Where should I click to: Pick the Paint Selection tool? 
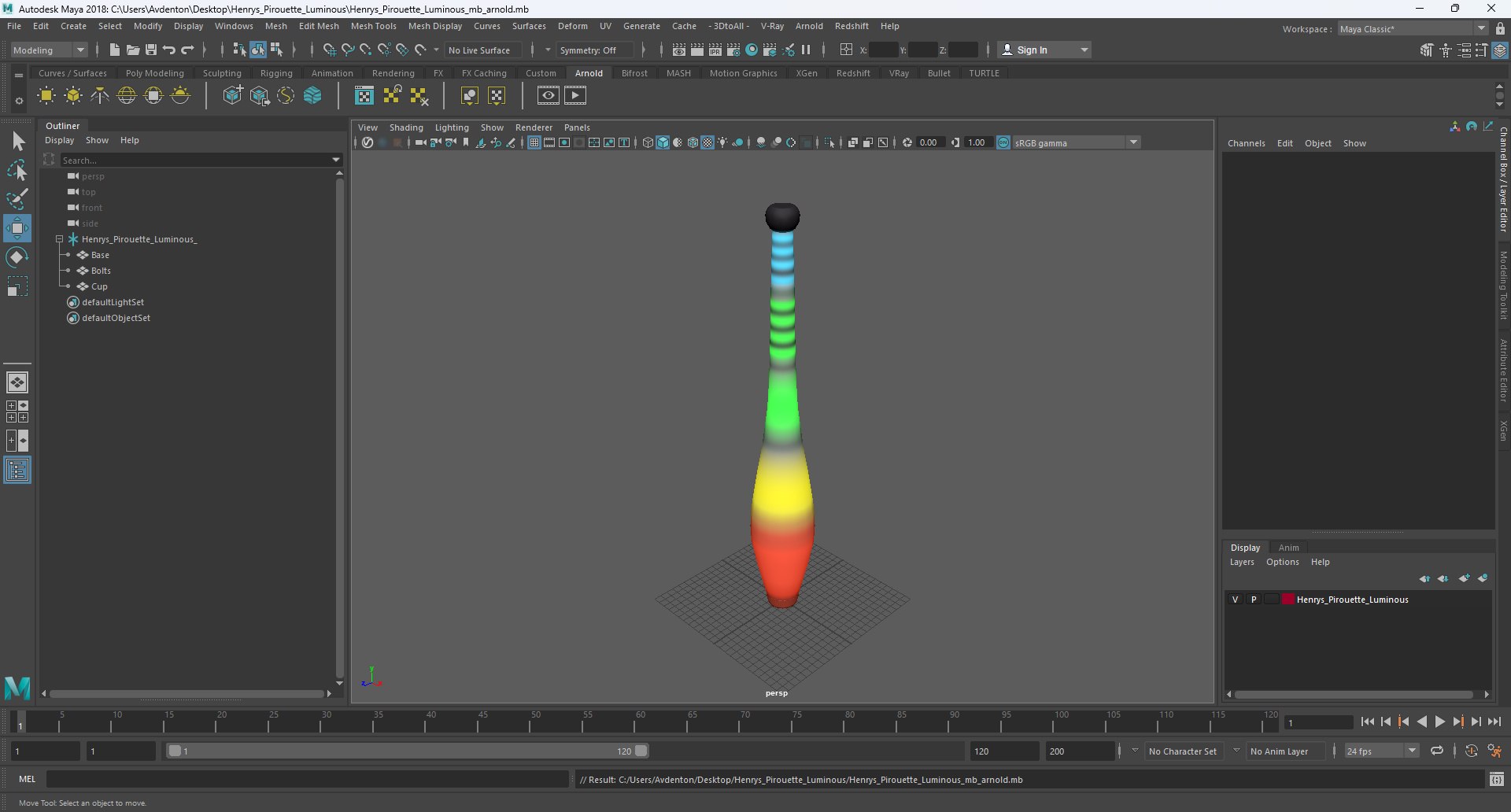coord(17,198)
